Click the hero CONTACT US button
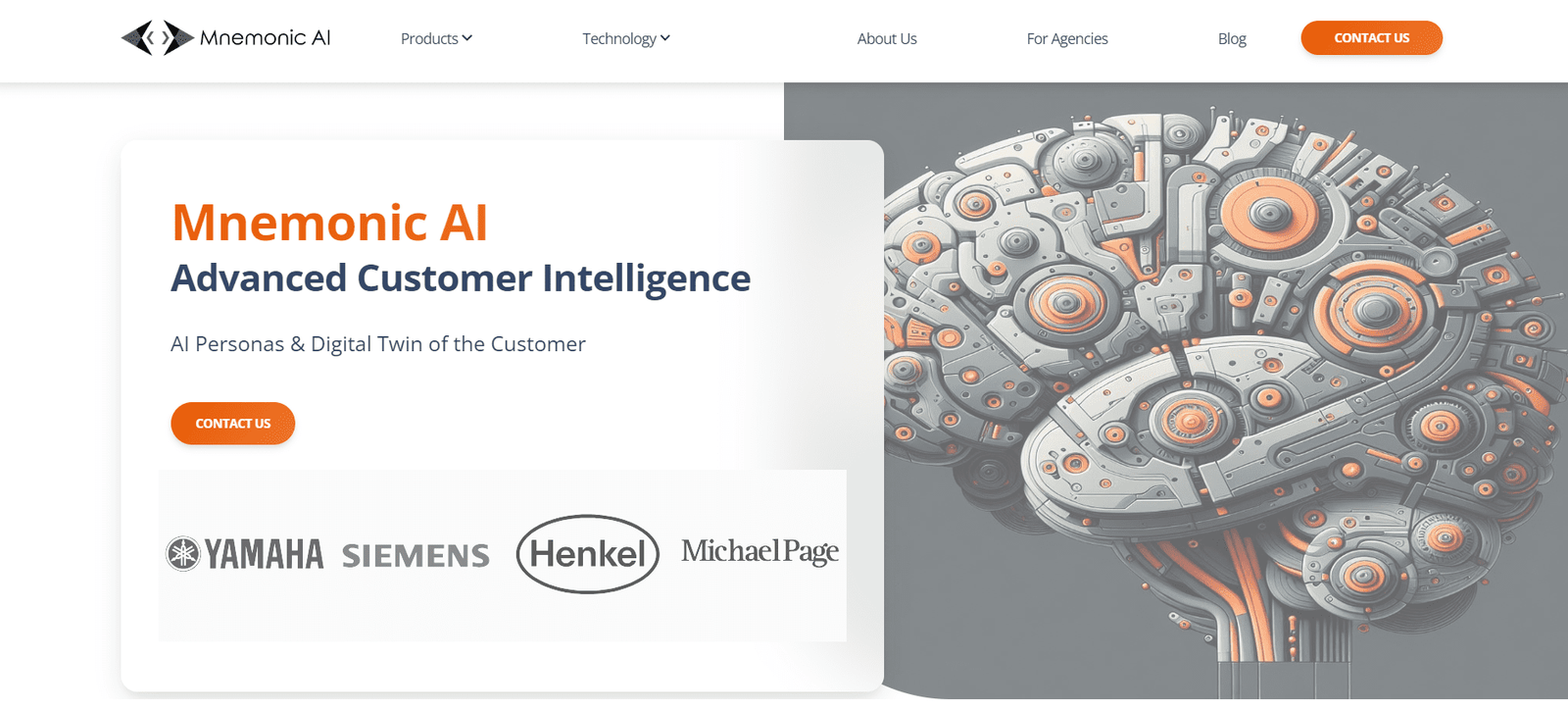This screenshot has height=710, width=1568. (x=233, y=424)
